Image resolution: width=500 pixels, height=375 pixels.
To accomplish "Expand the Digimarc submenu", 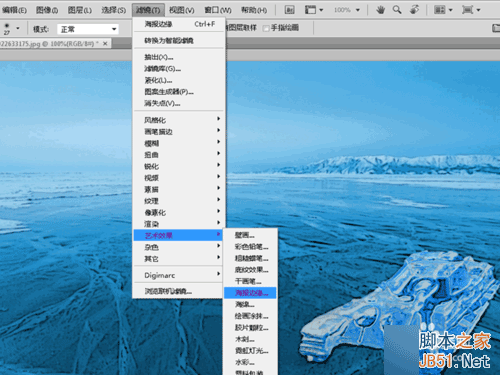I will pos(178,275).
